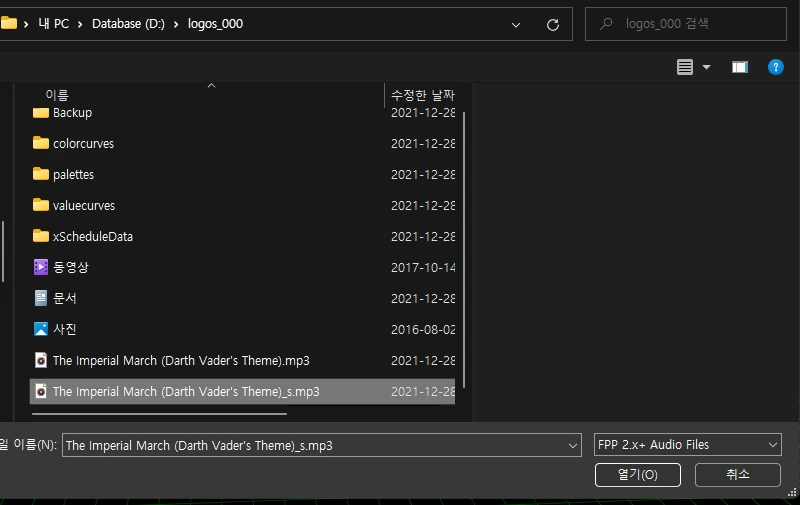Click the colorcurves folder icon
The height and width of the screenshot is (505, 800).
pyautogui.click(x=41, y=143)
